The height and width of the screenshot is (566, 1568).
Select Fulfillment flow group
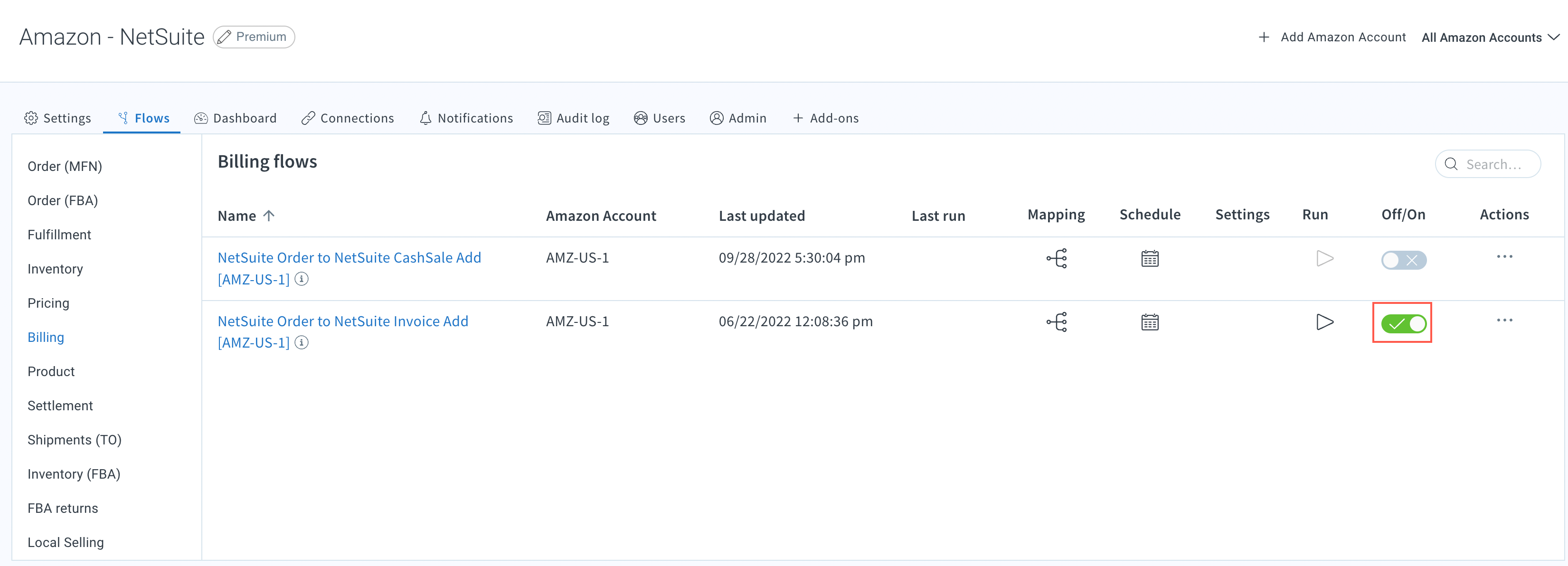(59, 234)
